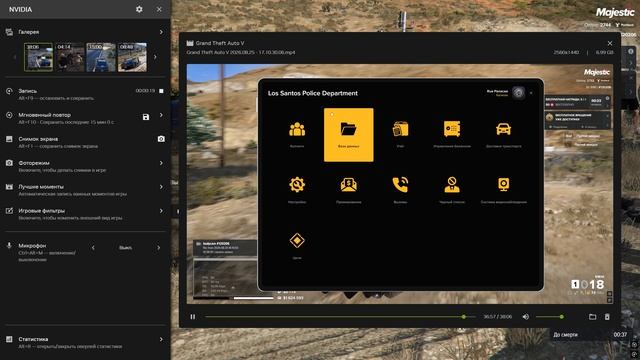Click the Los Santos Police Department title
The image size is (640, 360).
click(313, 93)
